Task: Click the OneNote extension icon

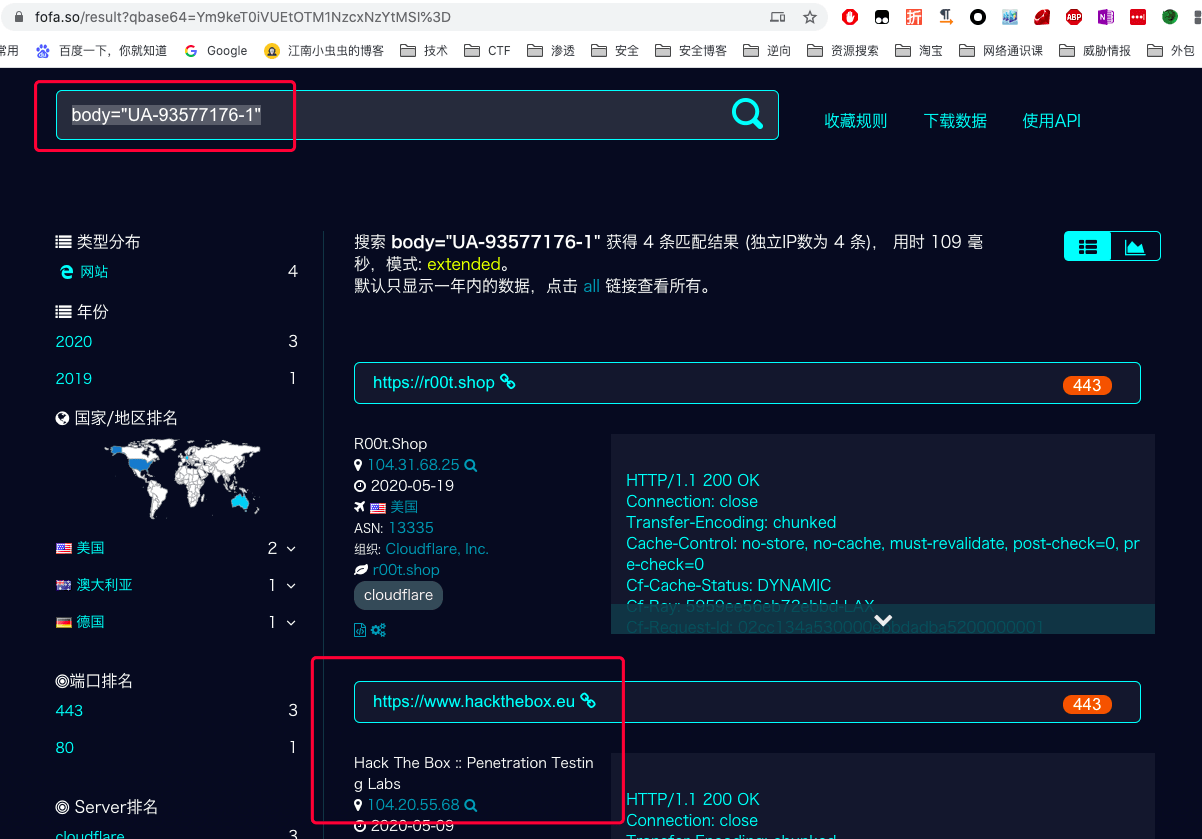Action: [1106, 17]
